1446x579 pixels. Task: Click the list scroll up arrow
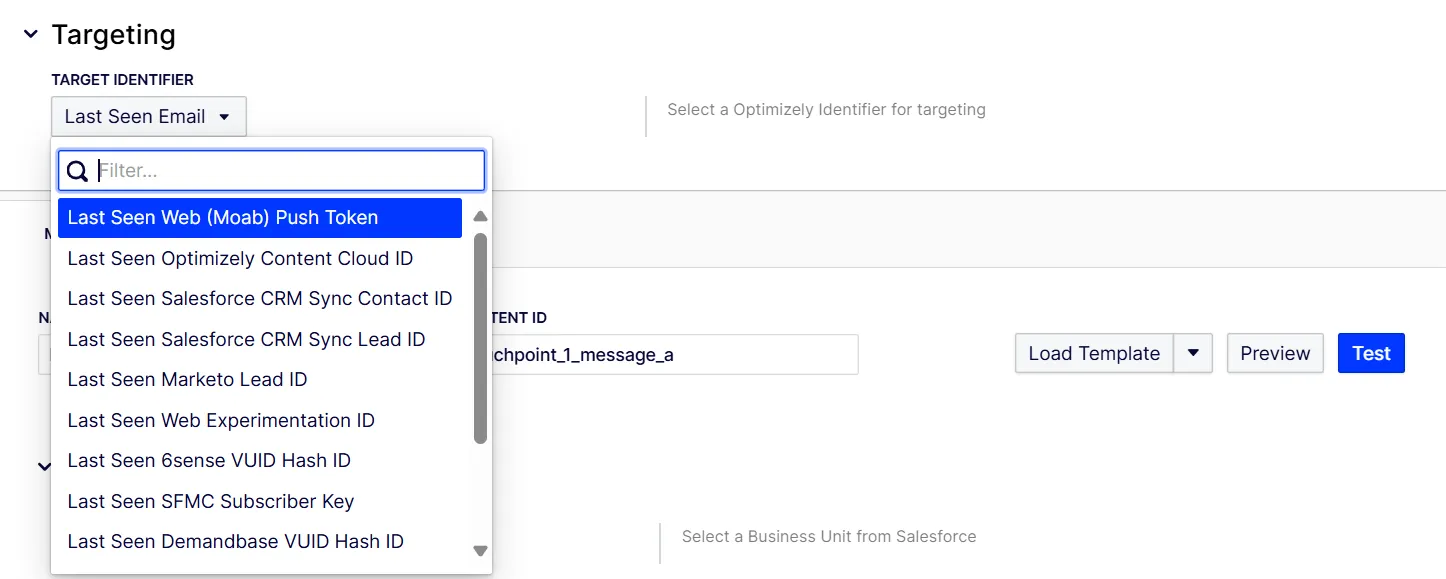(480, 216)
